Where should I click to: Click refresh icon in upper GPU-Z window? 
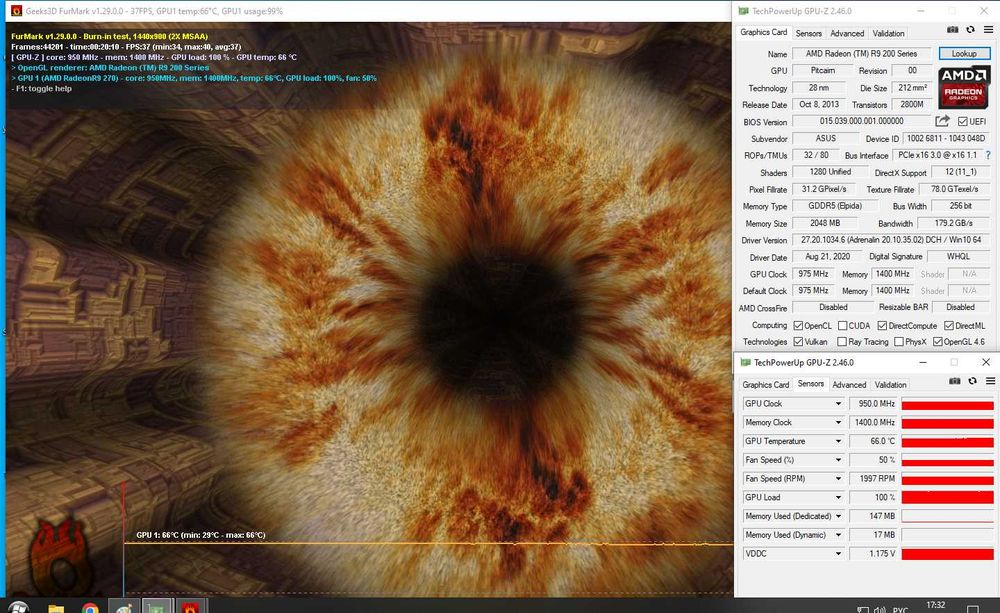970,30
